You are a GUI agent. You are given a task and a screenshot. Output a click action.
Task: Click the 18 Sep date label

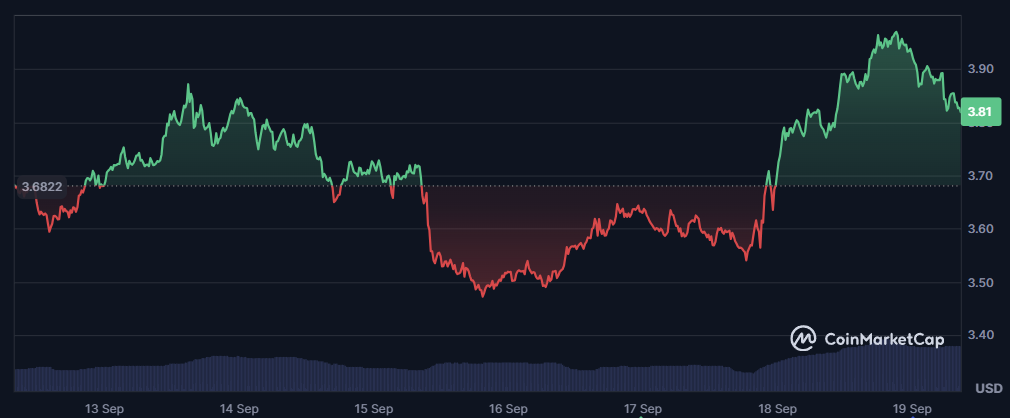777,408
